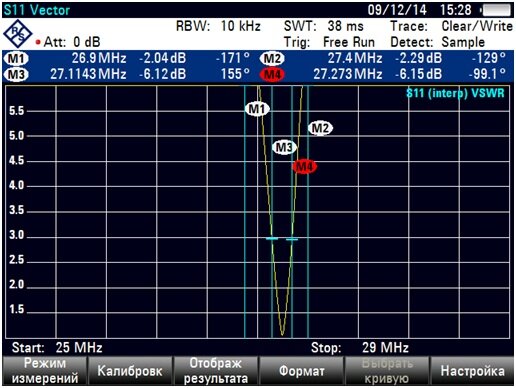Click the Rohde & Schwarz logo icon
This screenshot has width=516, height=388.
(x=17, y=33)
